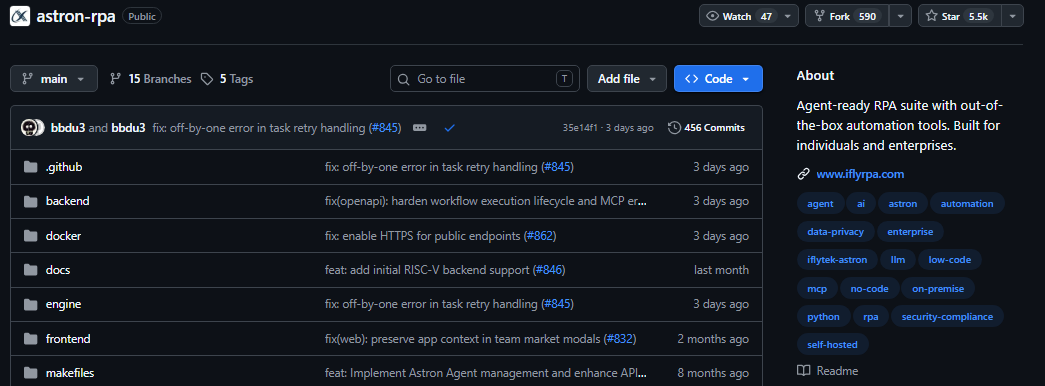Open the backend folder
The height and width of the screenshot is (386, 1045).
click(x=67, y=201)
